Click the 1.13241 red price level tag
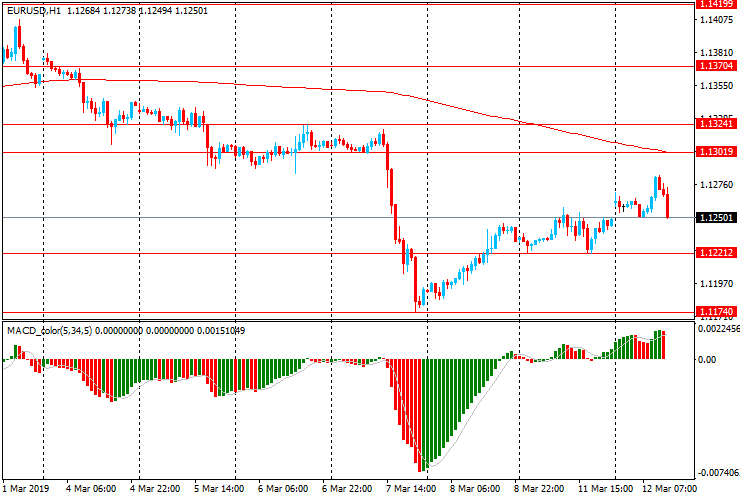The height and width of the screenshot is (500, 740). click(717, 125)
